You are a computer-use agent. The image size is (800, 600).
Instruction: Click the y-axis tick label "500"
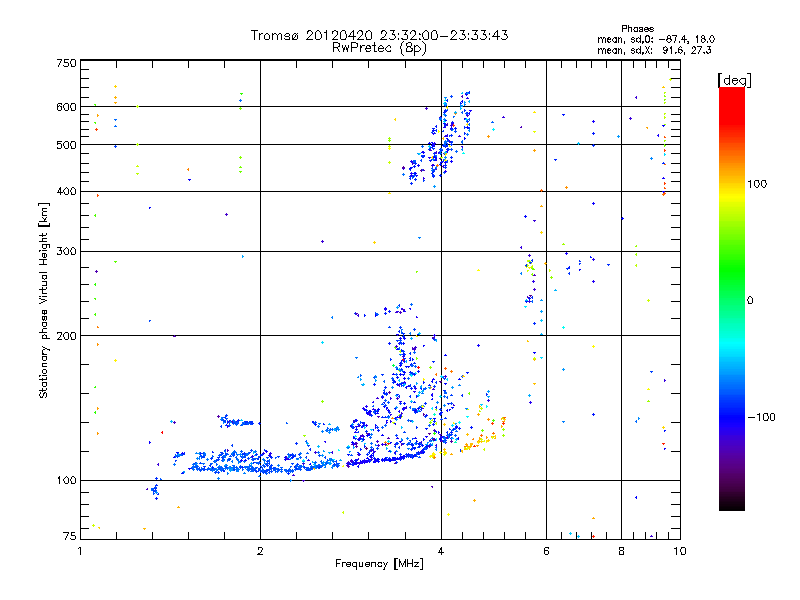66,145
